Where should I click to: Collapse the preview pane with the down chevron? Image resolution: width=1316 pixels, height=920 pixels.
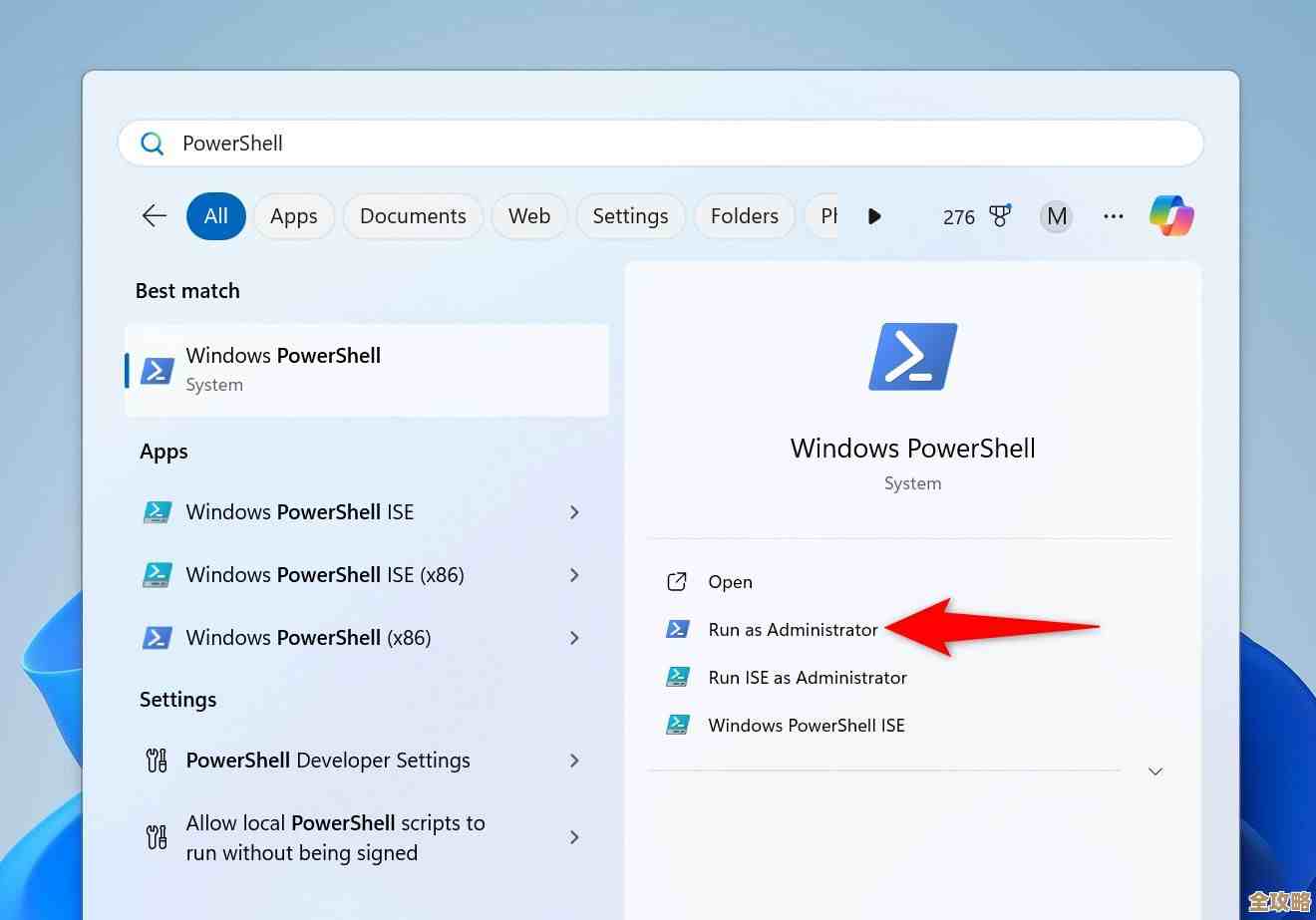(1154, 770)
